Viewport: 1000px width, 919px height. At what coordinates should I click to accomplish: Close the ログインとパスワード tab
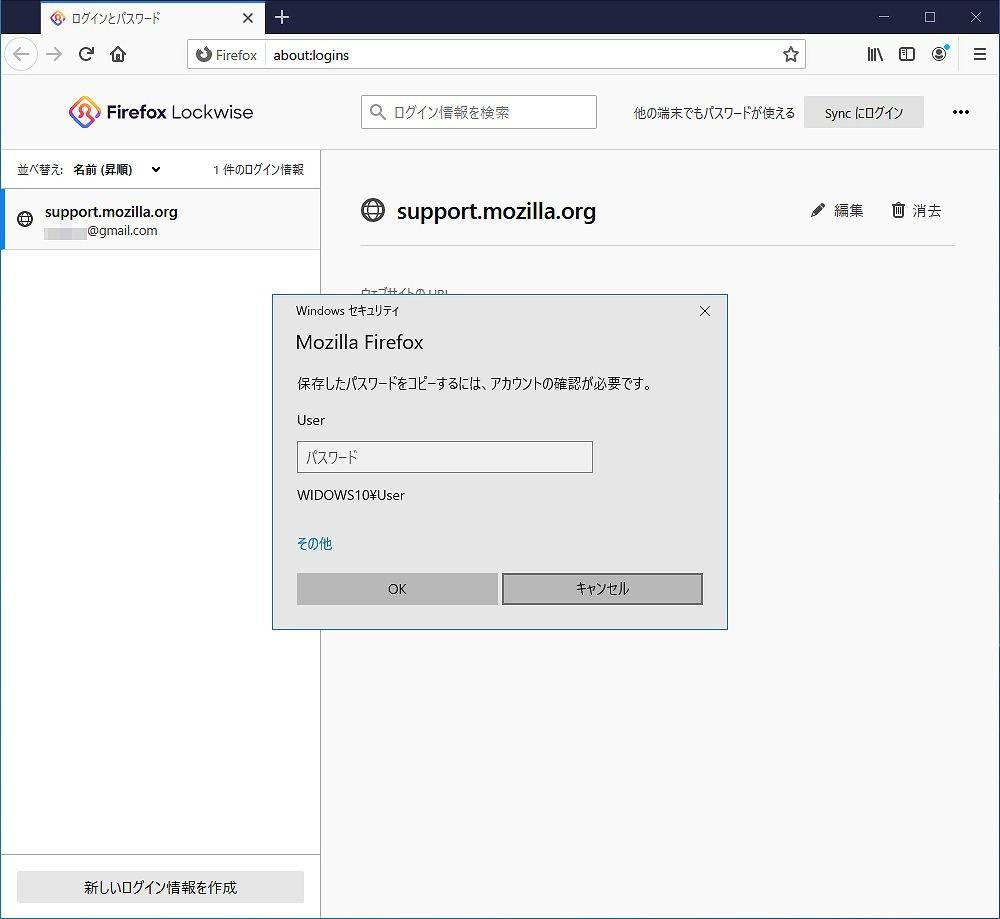[x=248, y=18]
